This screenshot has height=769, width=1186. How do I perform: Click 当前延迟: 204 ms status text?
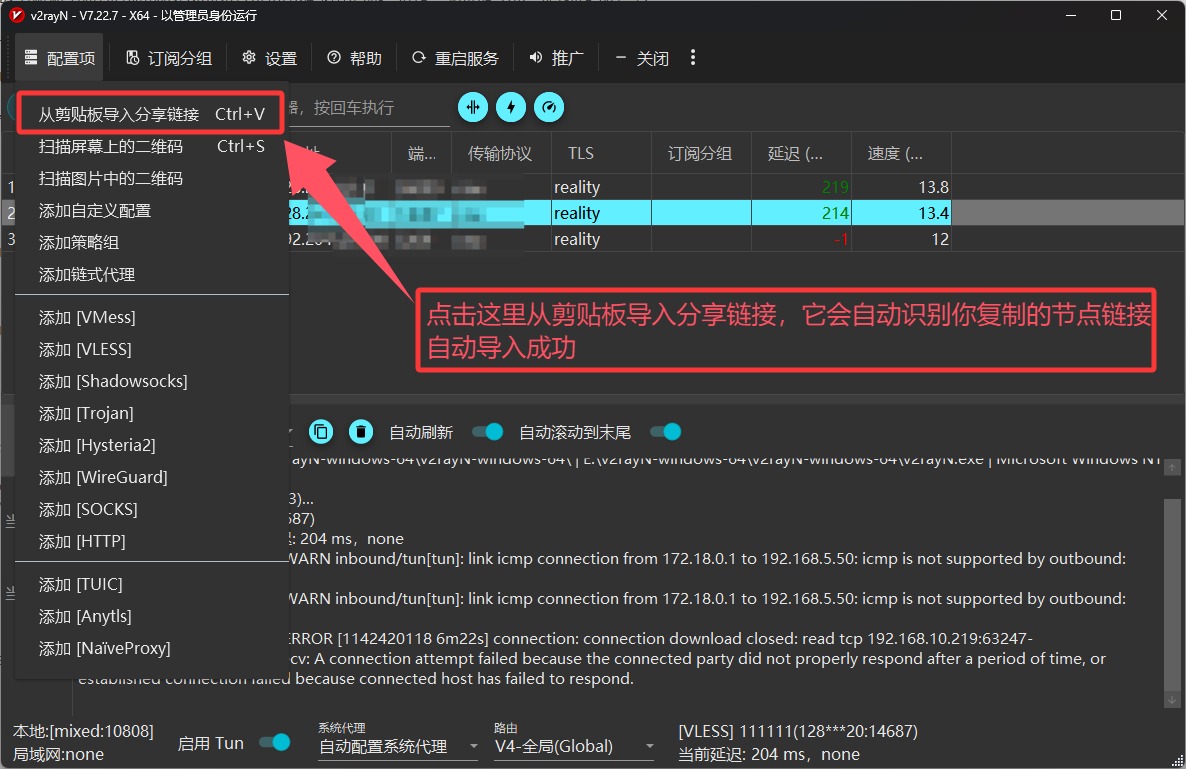[768, 755]
